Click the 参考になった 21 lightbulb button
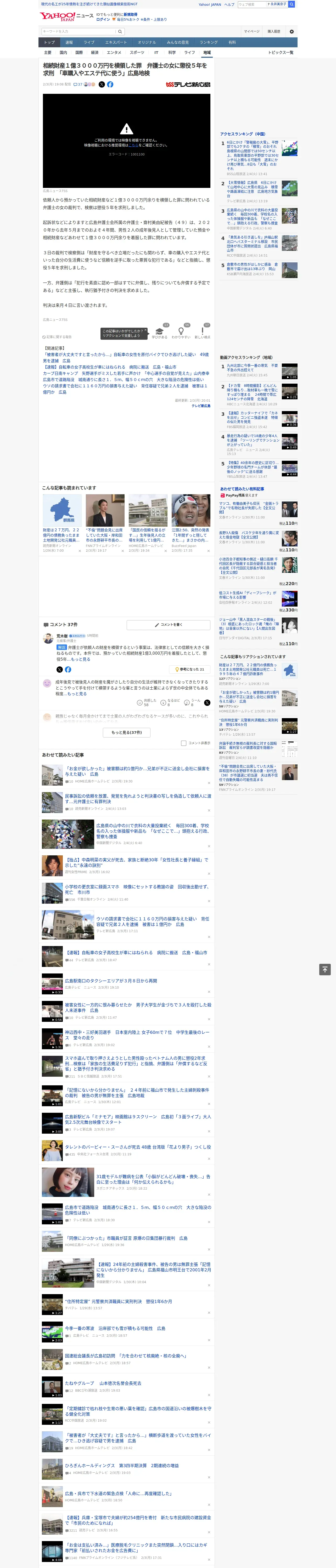 pos(190,669)
